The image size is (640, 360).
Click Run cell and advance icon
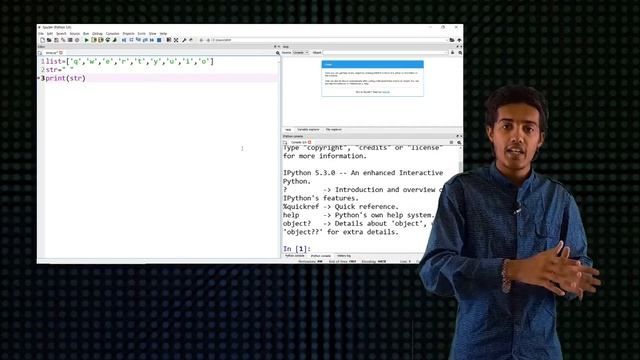pyautogui.click(x=101, y=40)
